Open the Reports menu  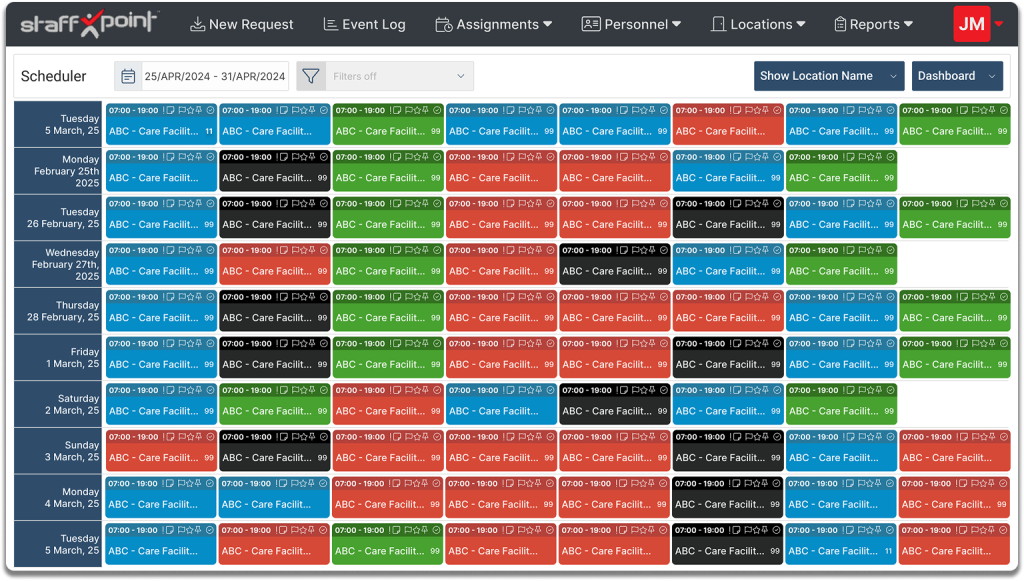point(873,24)
